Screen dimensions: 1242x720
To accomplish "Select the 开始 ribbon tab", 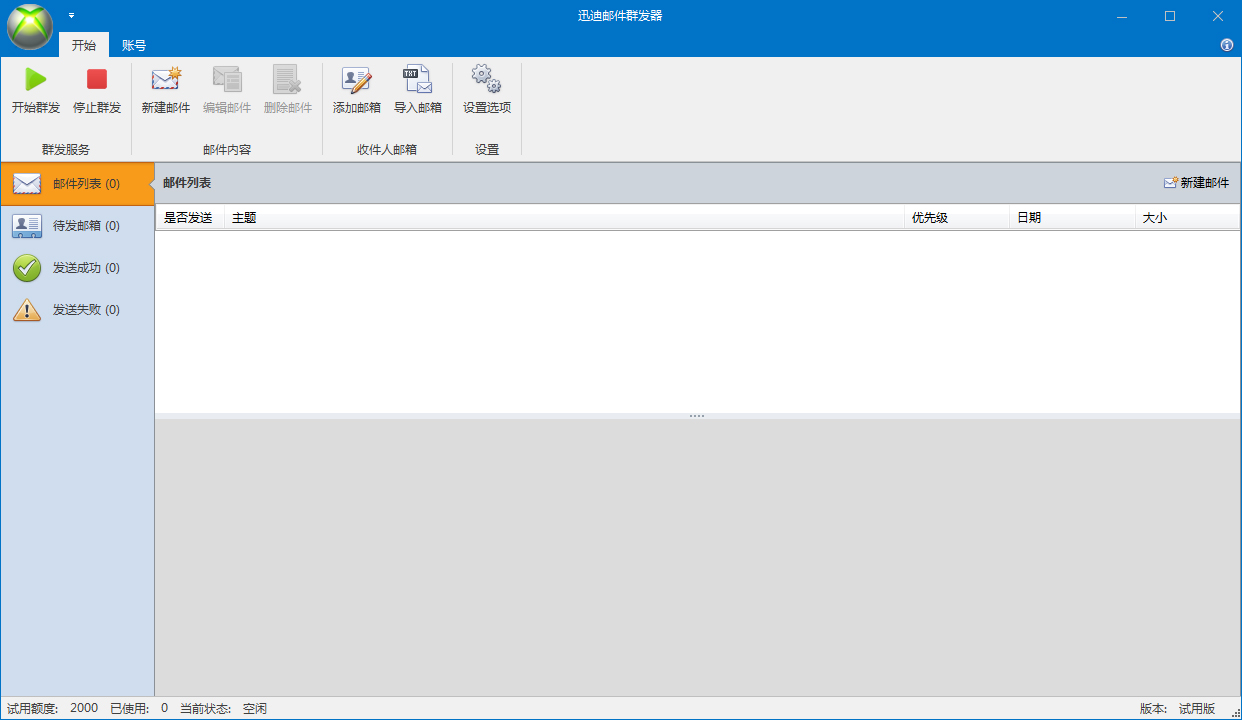I will pos(83,45).
